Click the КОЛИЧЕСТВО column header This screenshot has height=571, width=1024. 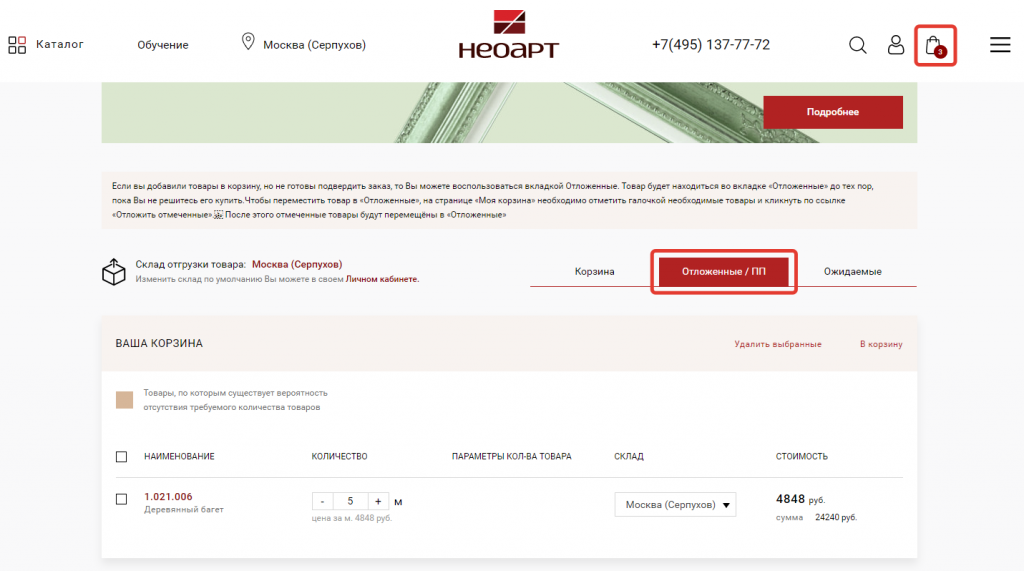coord(340,456)
